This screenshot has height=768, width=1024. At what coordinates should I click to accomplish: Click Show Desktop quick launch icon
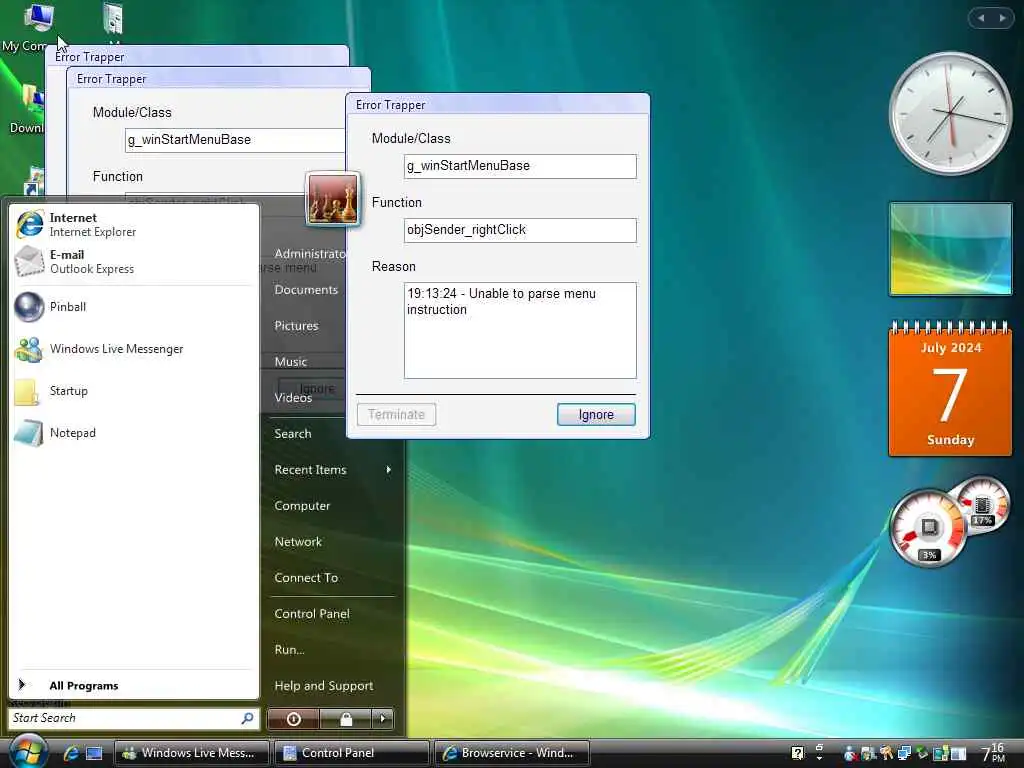click(94, 753)
